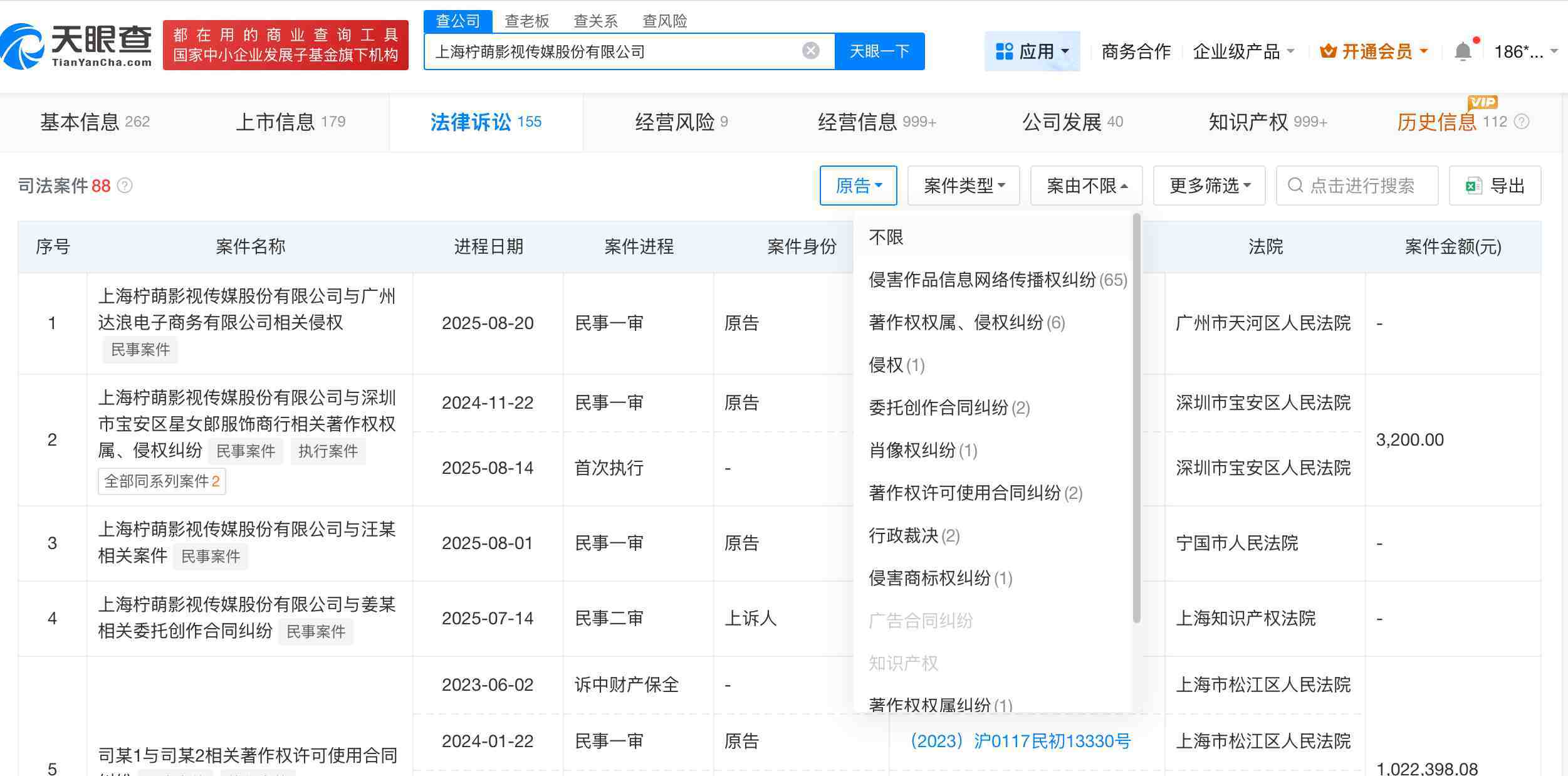Click the TianYanCha logo icon
1568x776 pixels.
(23, 46)
